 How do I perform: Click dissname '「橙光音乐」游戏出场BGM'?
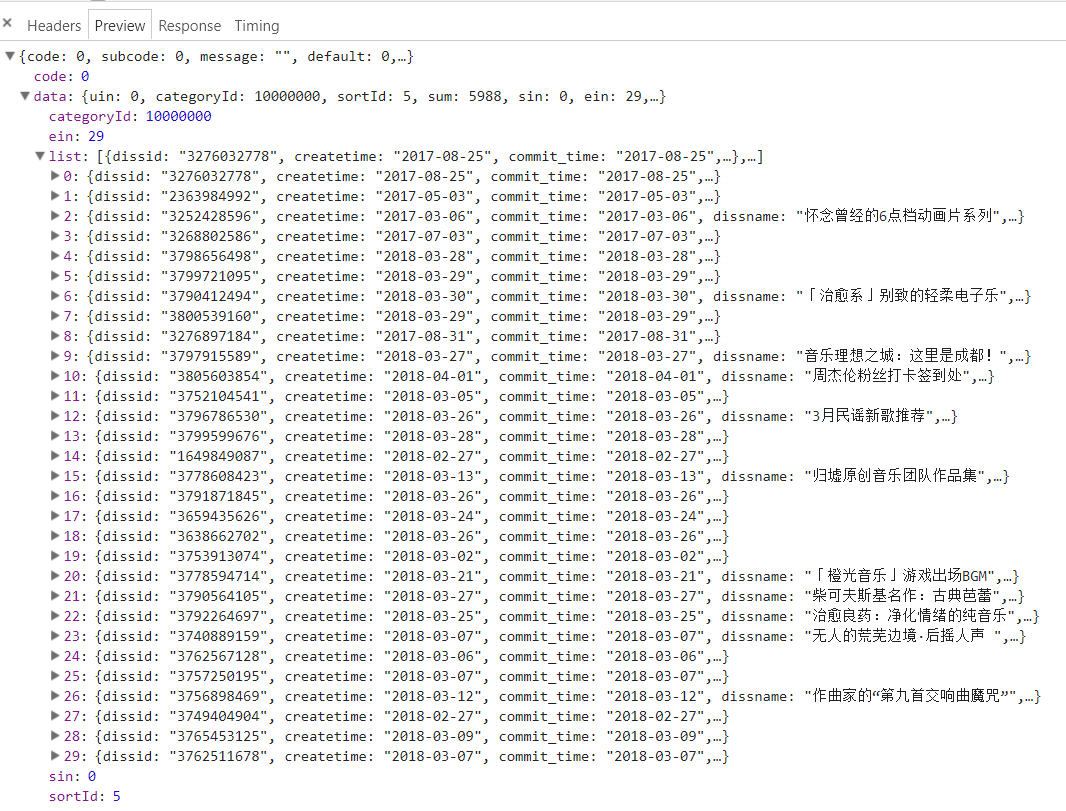[x=899, y=576]
